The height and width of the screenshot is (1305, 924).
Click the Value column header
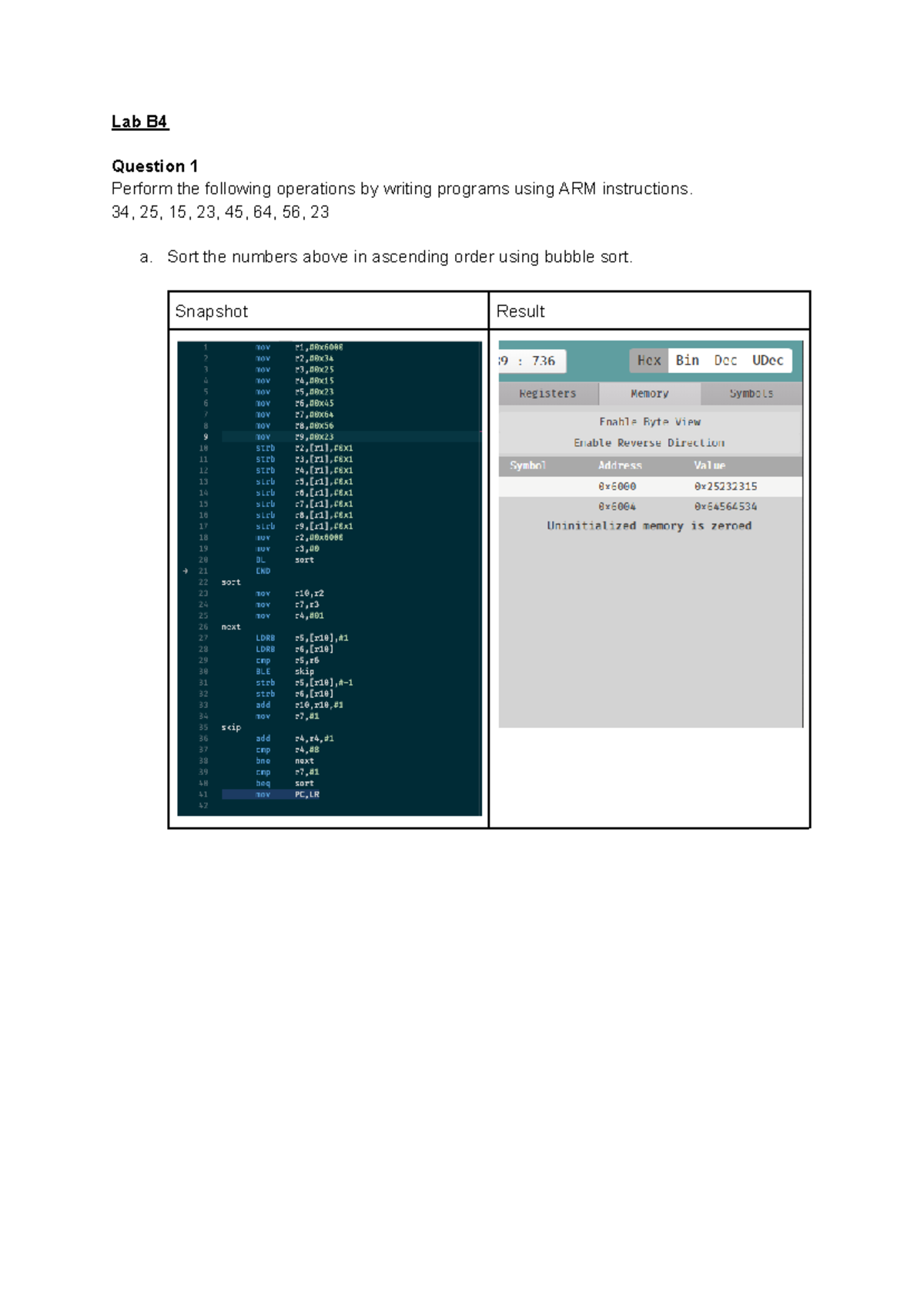click(x=709, y=466)
